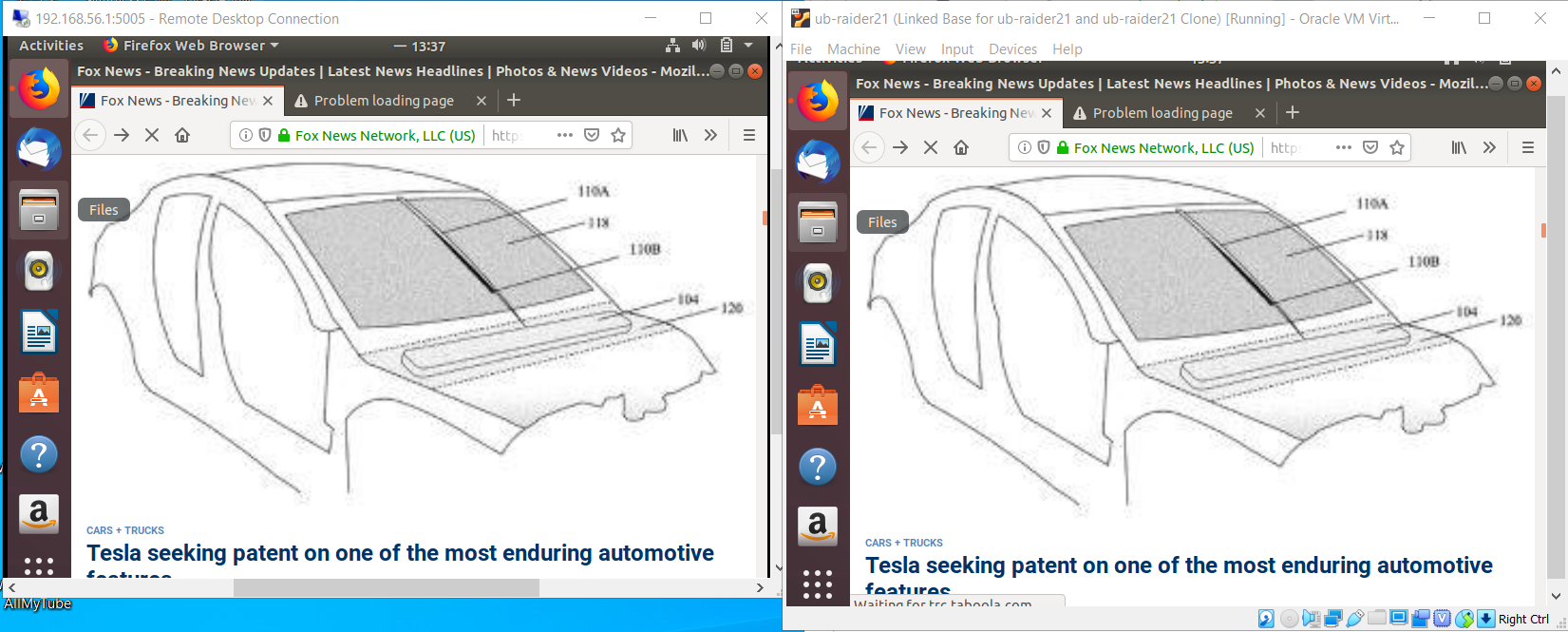Show site information icon in VirtualBox Firefox

point(1025,147)
